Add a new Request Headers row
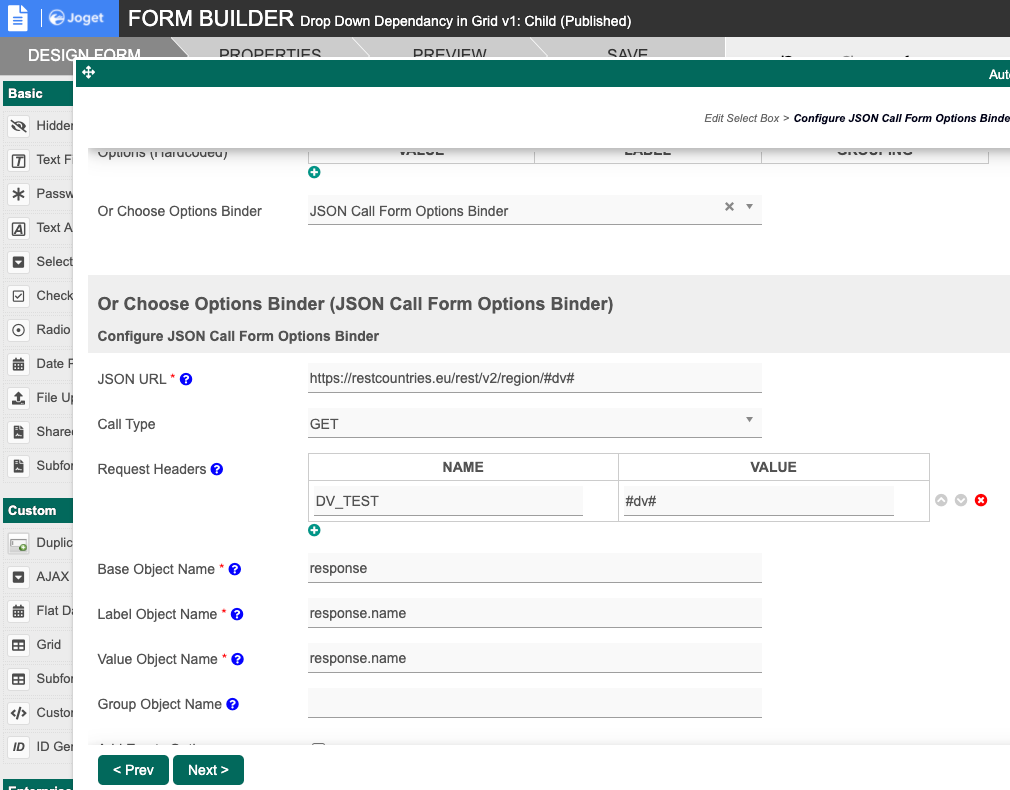This screenshot has height=790, width=1010. tap(314, 530)
